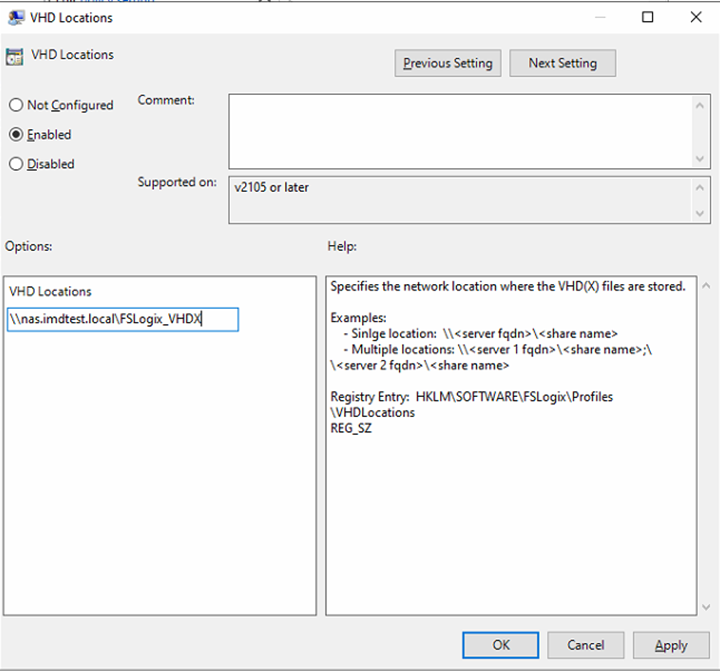
Task: Maximize the VHD Locations window
Action: pyautogui.click(x=648, y=17)
